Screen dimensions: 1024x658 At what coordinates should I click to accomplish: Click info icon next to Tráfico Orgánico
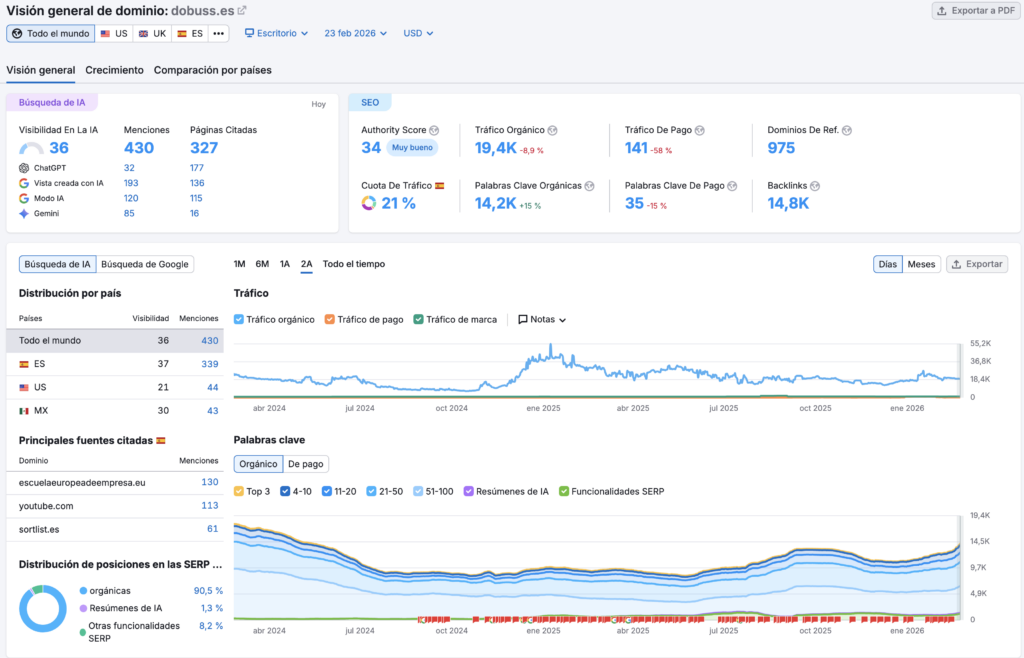tap(552, 130)
